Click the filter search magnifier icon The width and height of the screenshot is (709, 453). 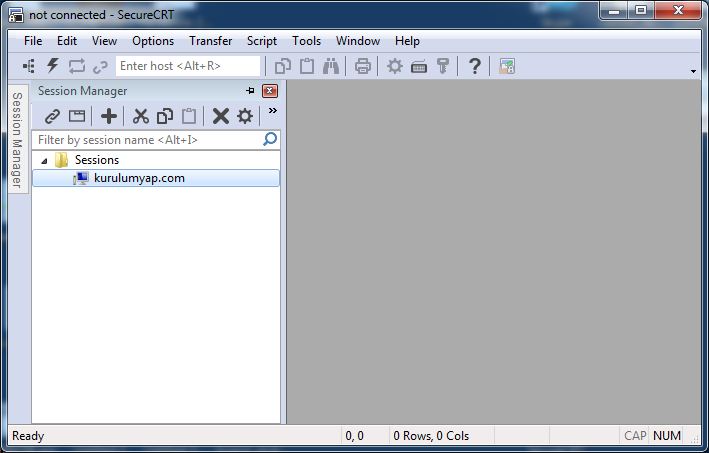(x=270, y=139)
